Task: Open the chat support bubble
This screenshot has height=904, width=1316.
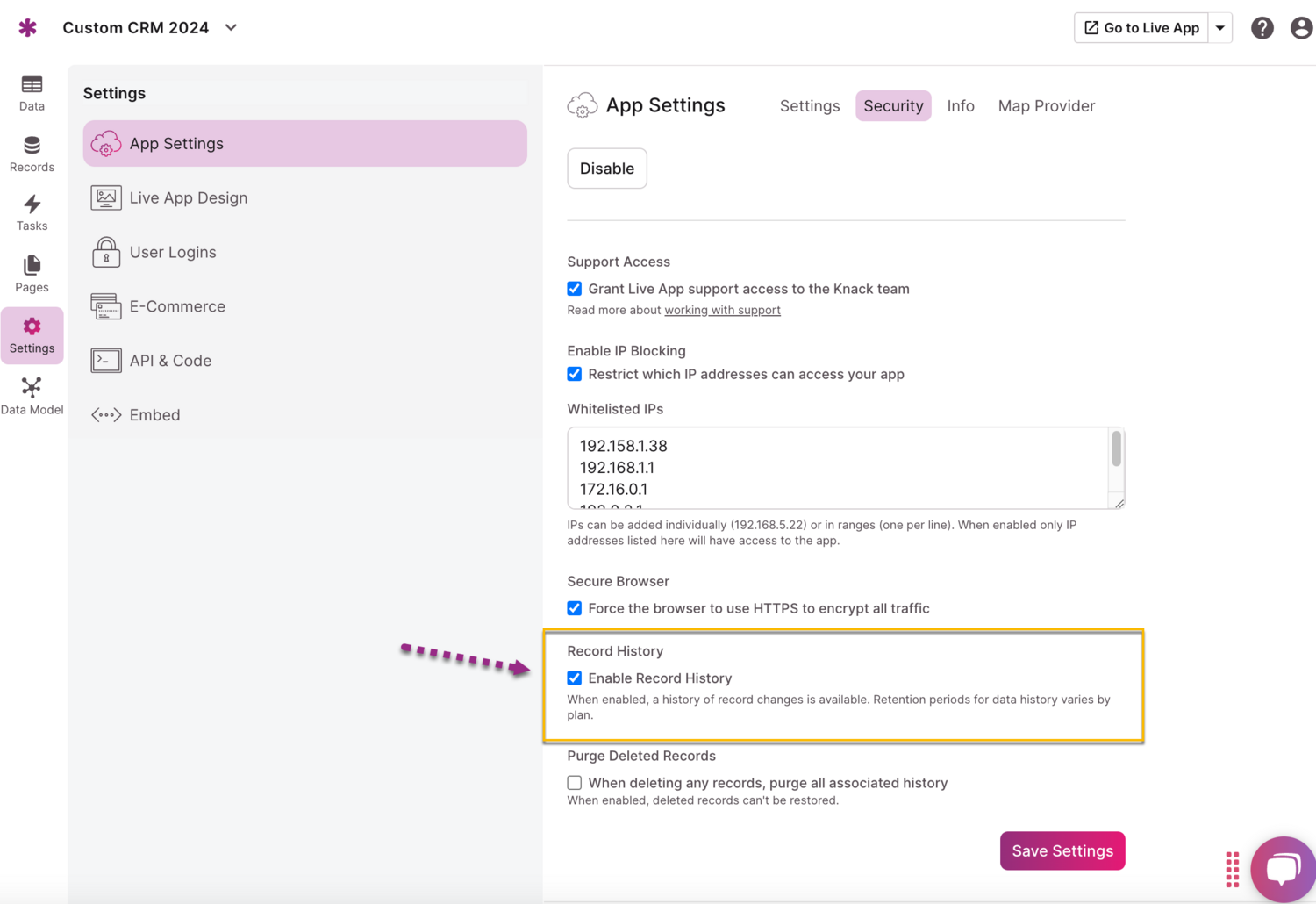Action: point(1283,869)
